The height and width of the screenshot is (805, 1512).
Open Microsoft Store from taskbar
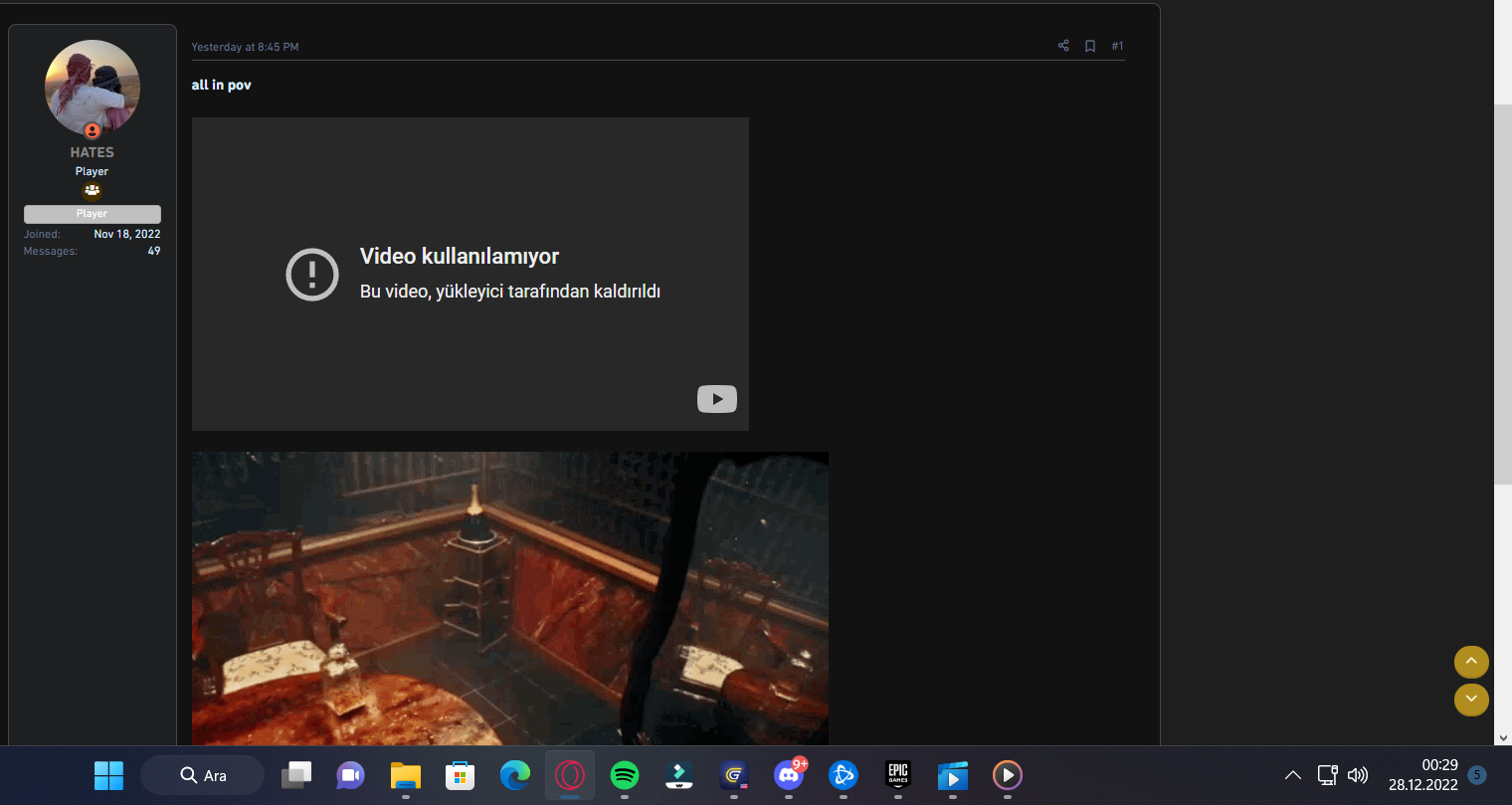460,775
